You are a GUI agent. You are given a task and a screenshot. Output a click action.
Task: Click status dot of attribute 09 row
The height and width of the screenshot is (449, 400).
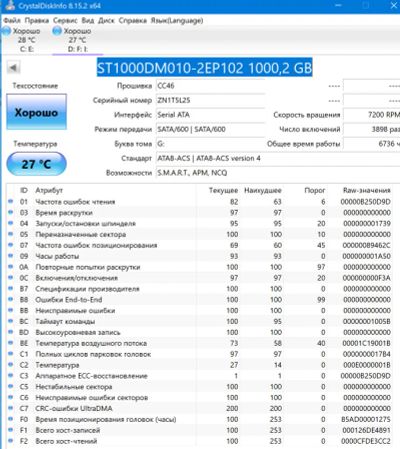[10, 256]
